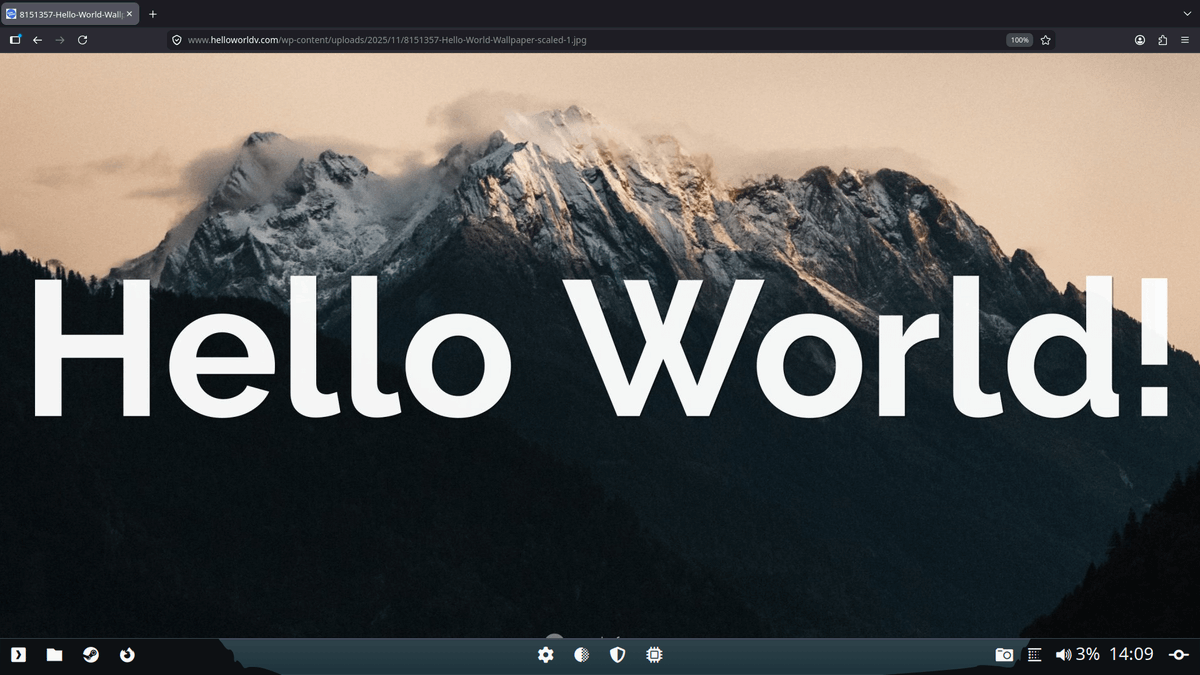Reload the current page

[x=83, y=40]
